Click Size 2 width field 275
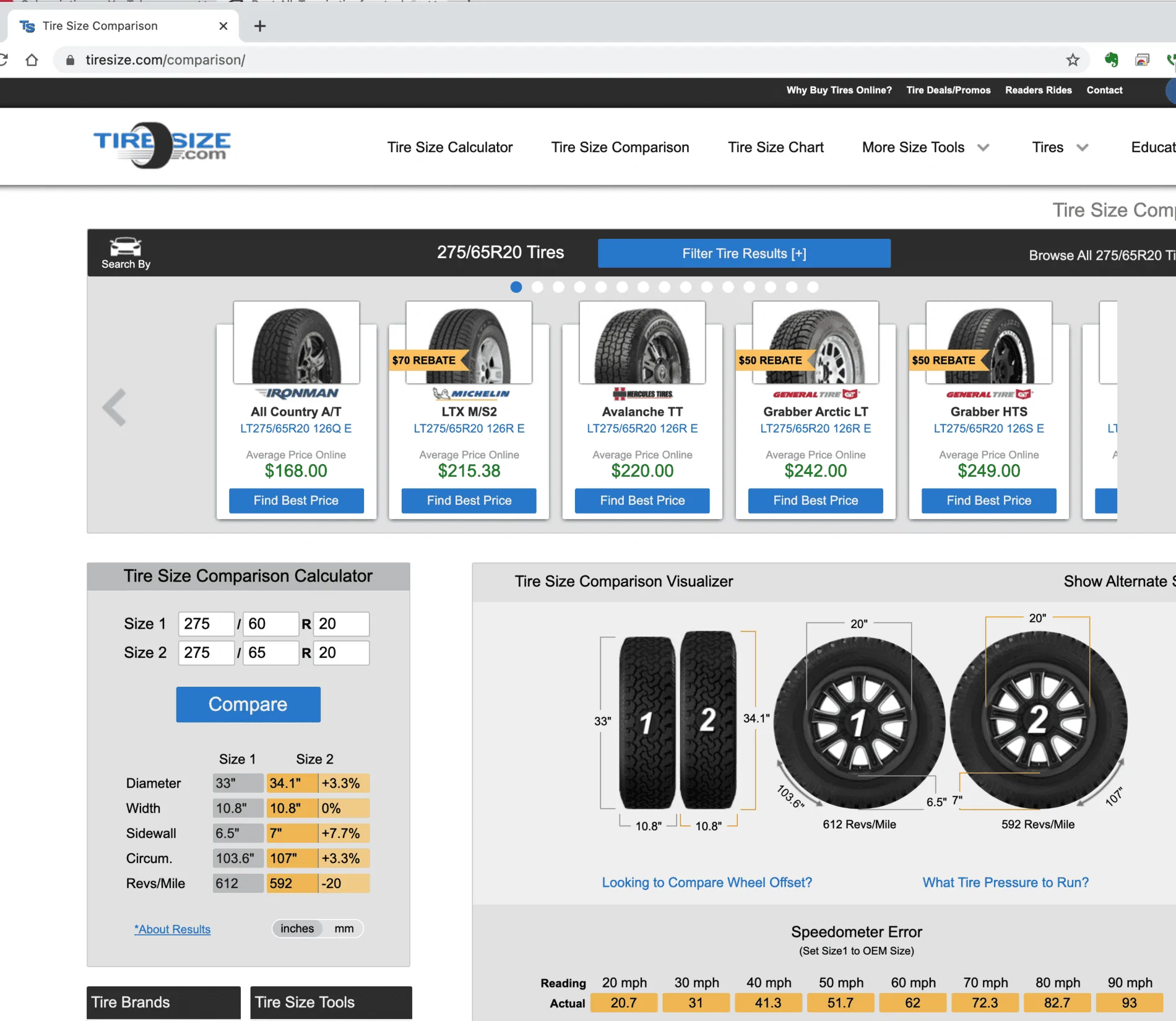This screenshot has width=1176, height=1021. tap(206, 653)
